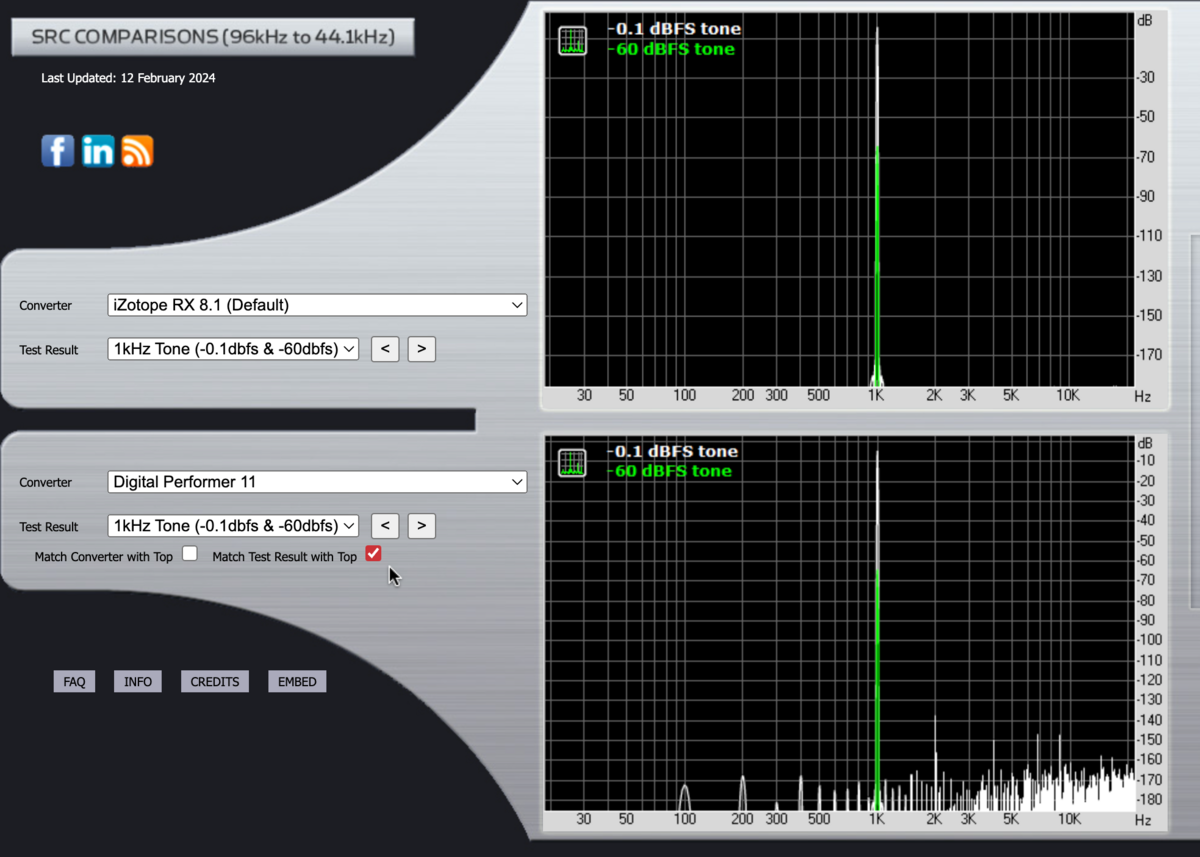1200x857 pixels.
Task: Open top Test Result dropdown
Action: (233, 349)
